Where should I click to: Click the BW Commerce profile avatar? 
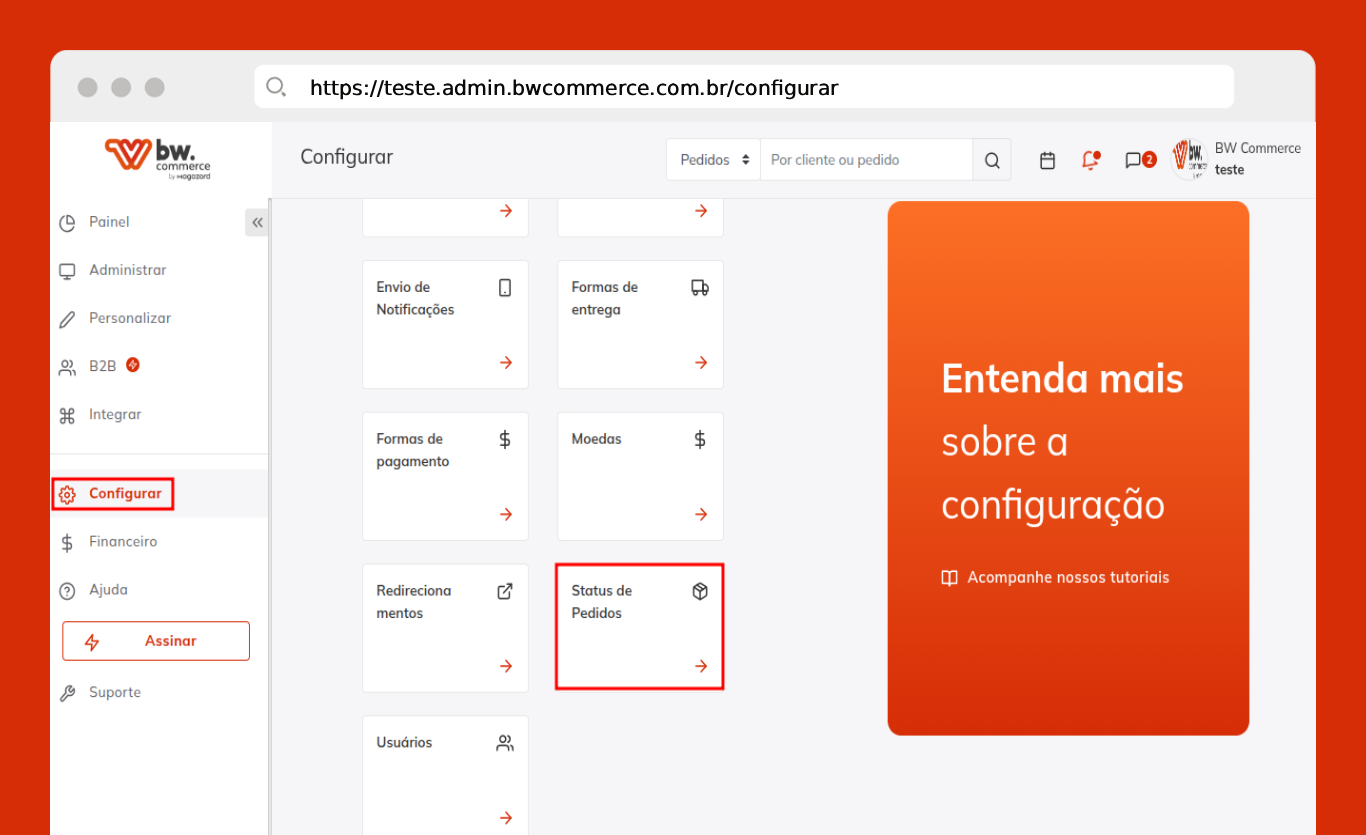tap(1190, 159)
